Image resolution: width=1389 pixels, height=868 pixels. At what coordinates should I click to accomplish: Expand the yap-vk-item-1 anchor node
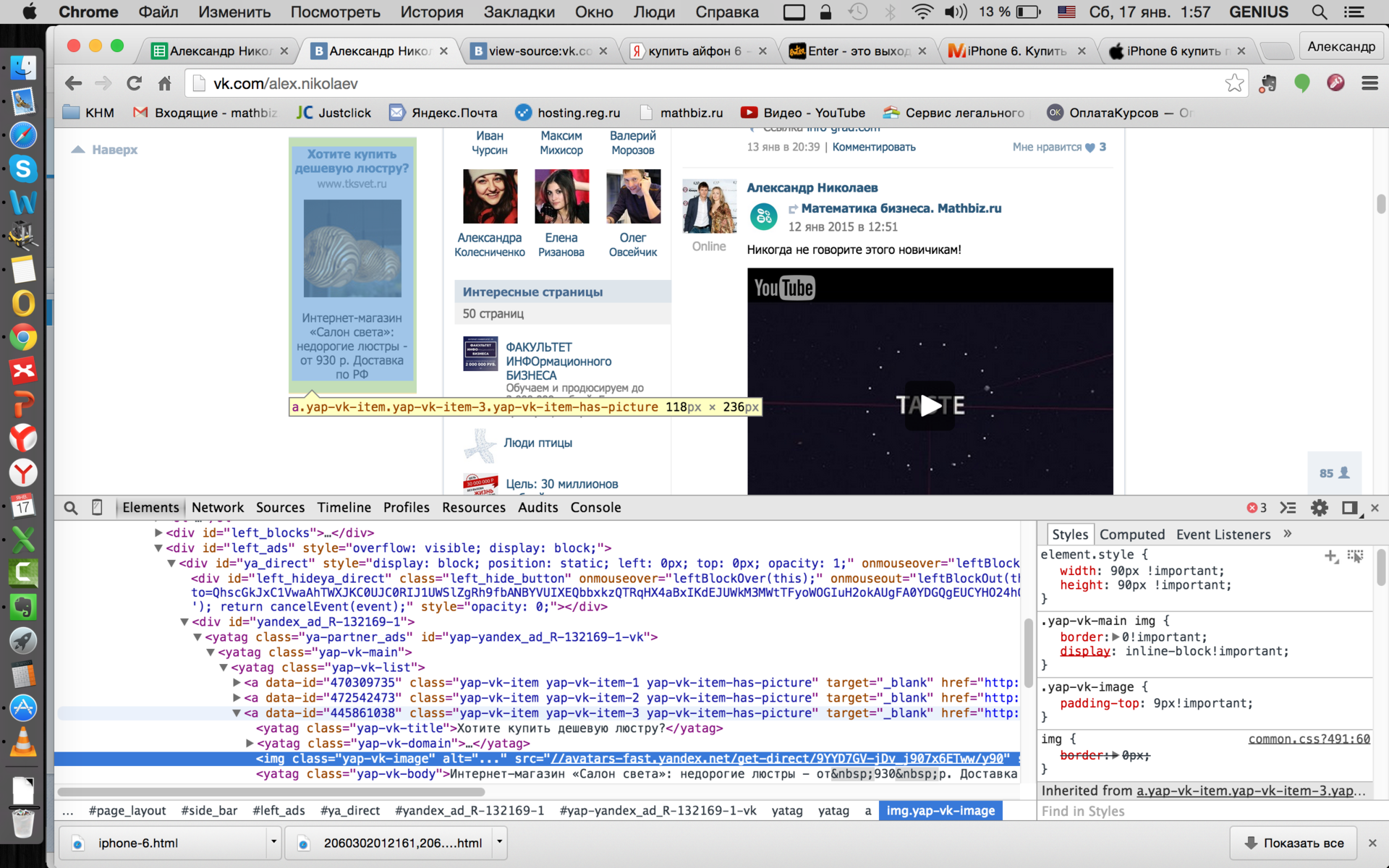coord(237,683)
